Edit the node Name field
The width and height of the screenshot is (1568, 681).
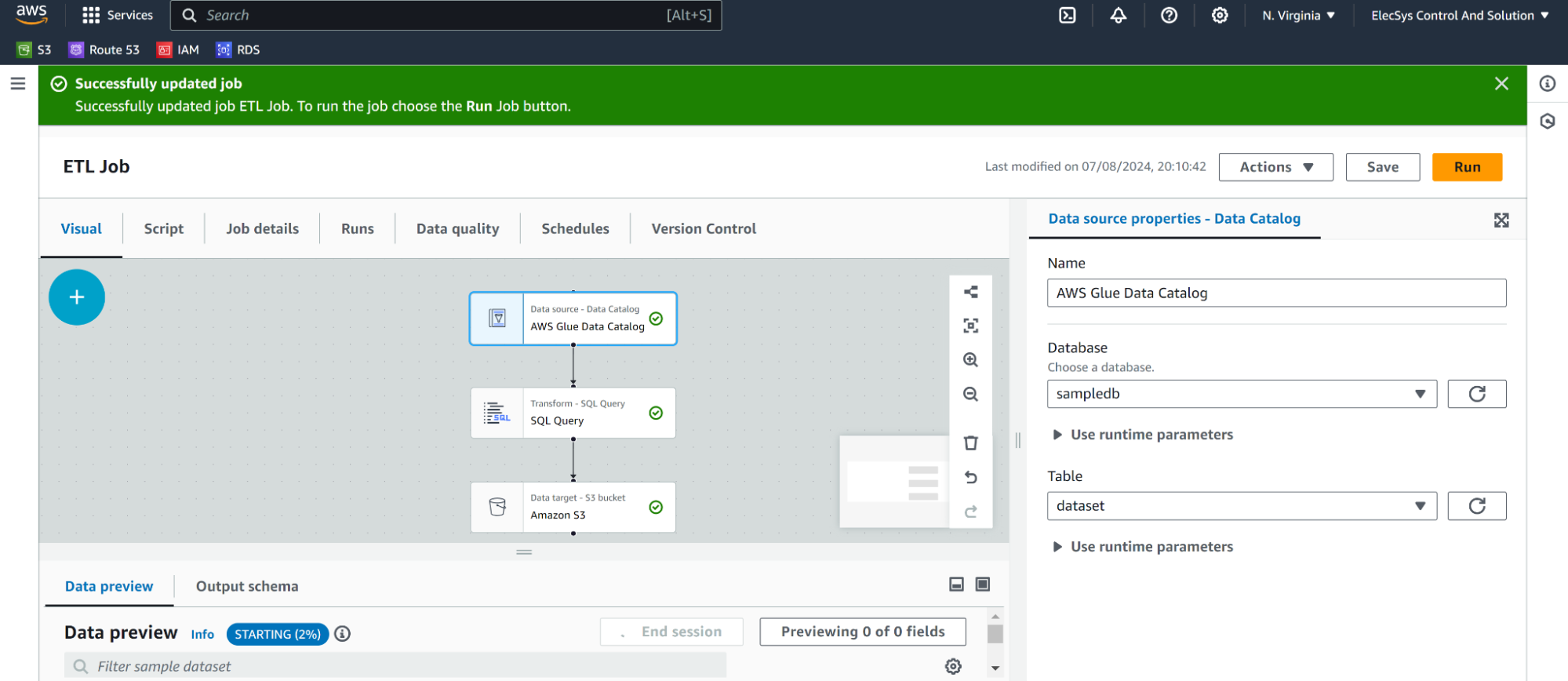coord(1277,293)
